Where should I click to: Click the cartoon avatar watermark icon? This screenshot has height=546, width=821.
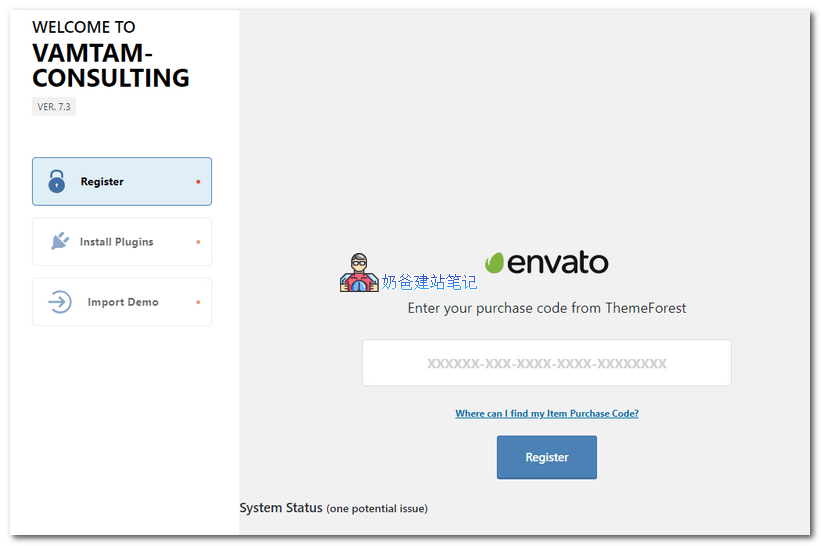point(359,273)
